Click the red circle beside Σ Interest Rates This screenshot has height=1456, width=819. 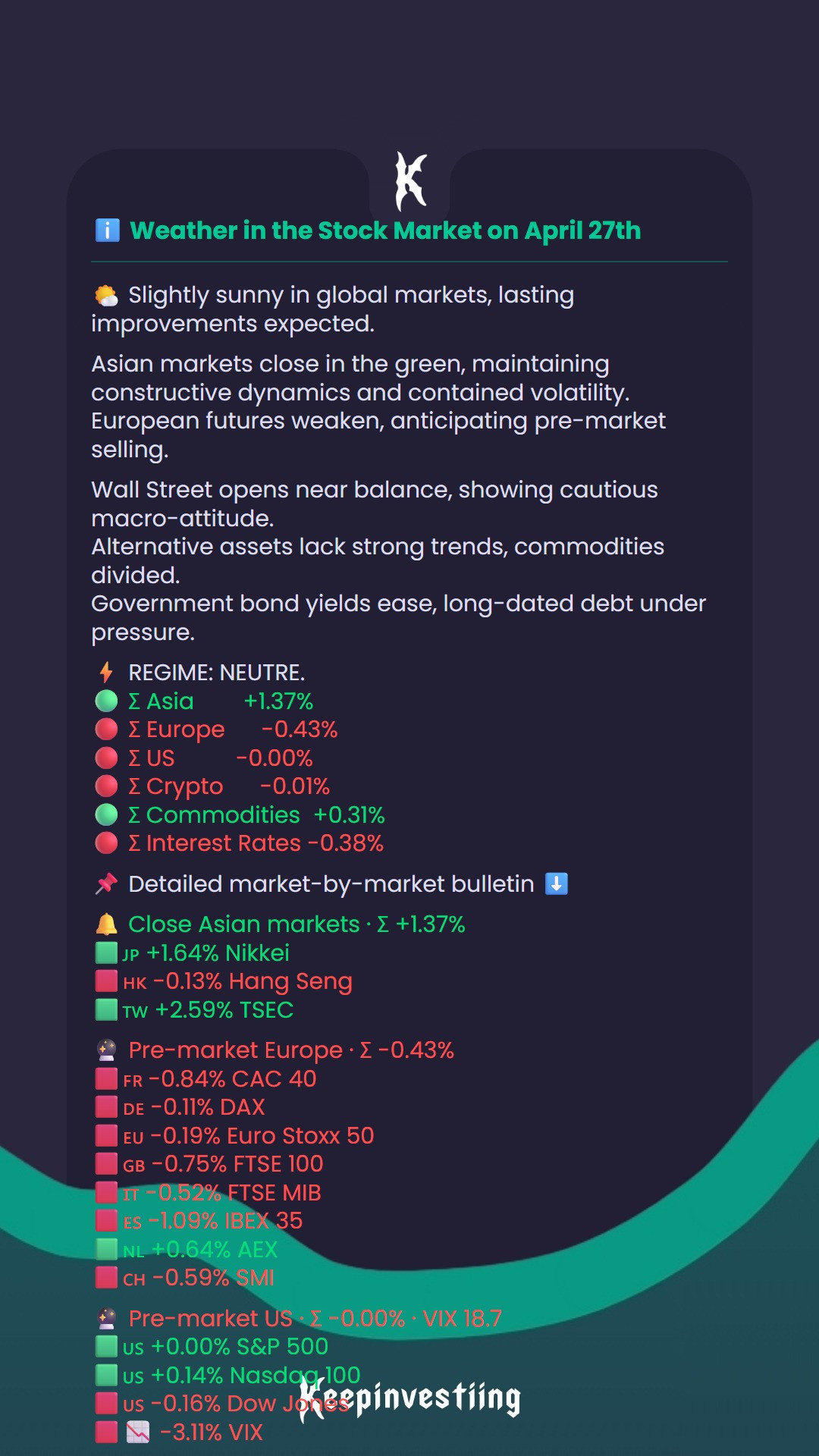(106, 843)
